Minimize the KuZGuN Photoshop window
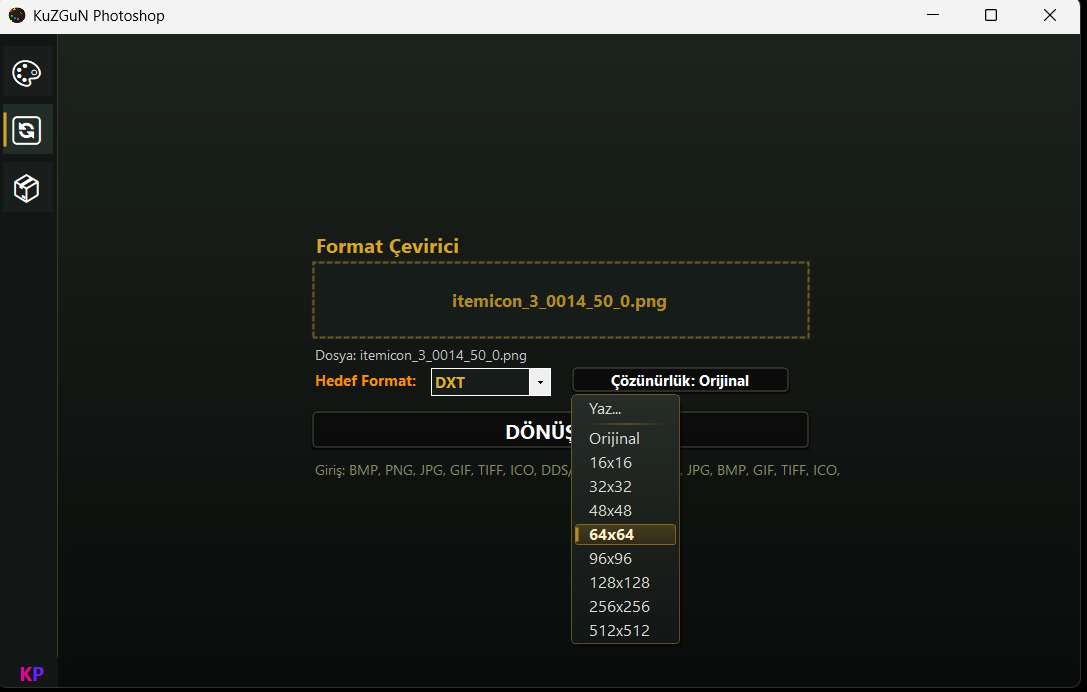This screenshot has height=692, width=1087. (x=933, y=15)
